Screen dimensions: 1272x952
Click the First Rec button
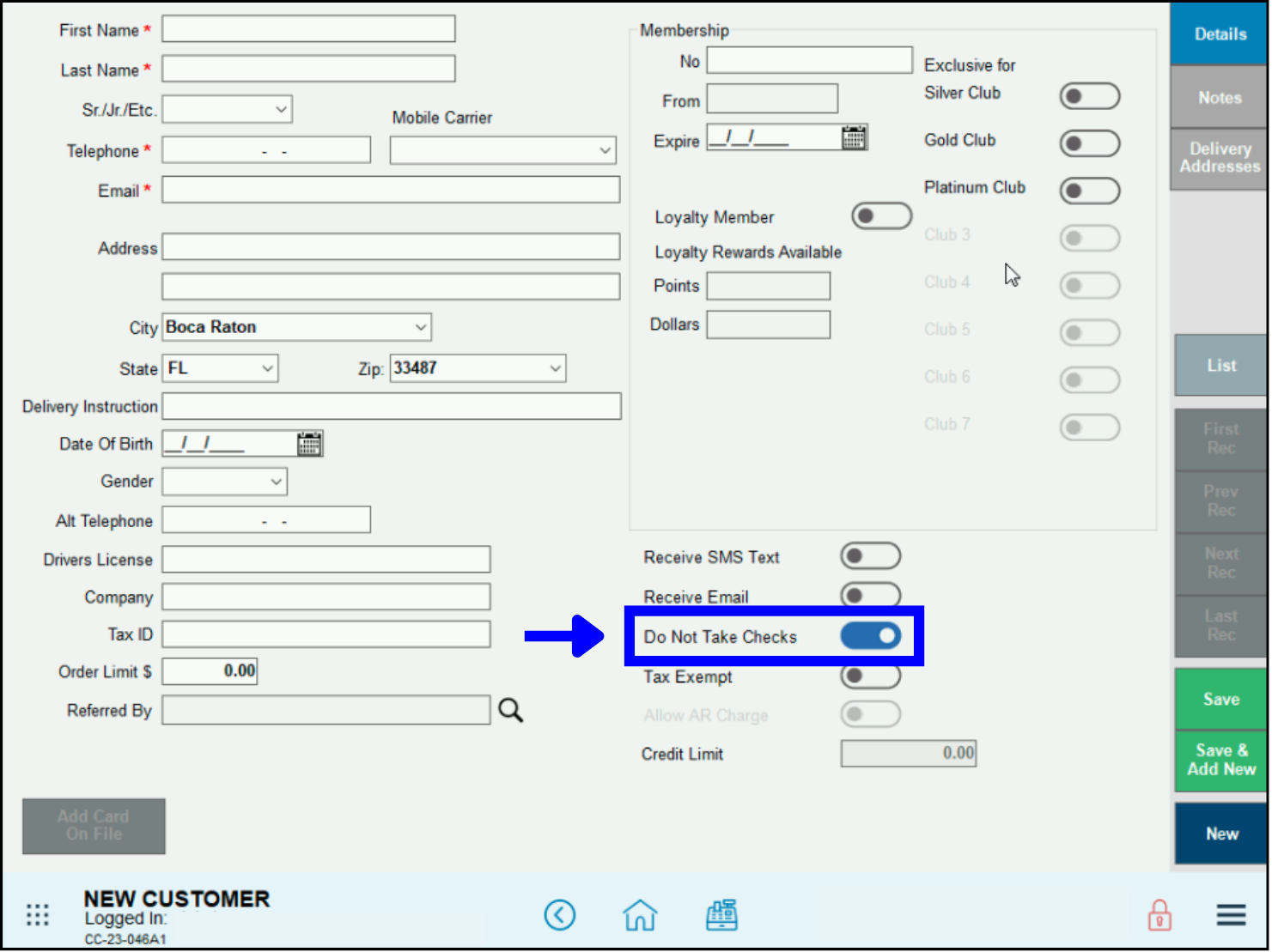coord(1220,439)
